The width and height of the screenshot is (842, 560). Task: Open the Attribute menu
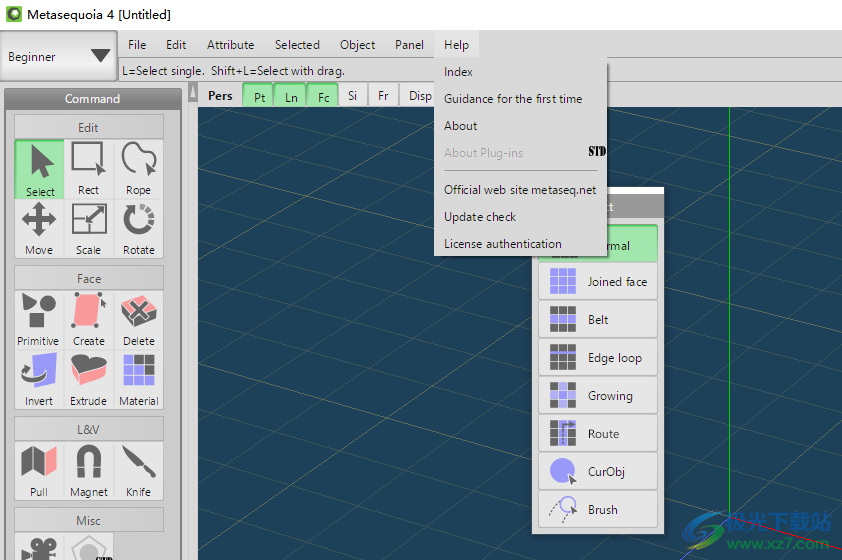click(230, 45)
